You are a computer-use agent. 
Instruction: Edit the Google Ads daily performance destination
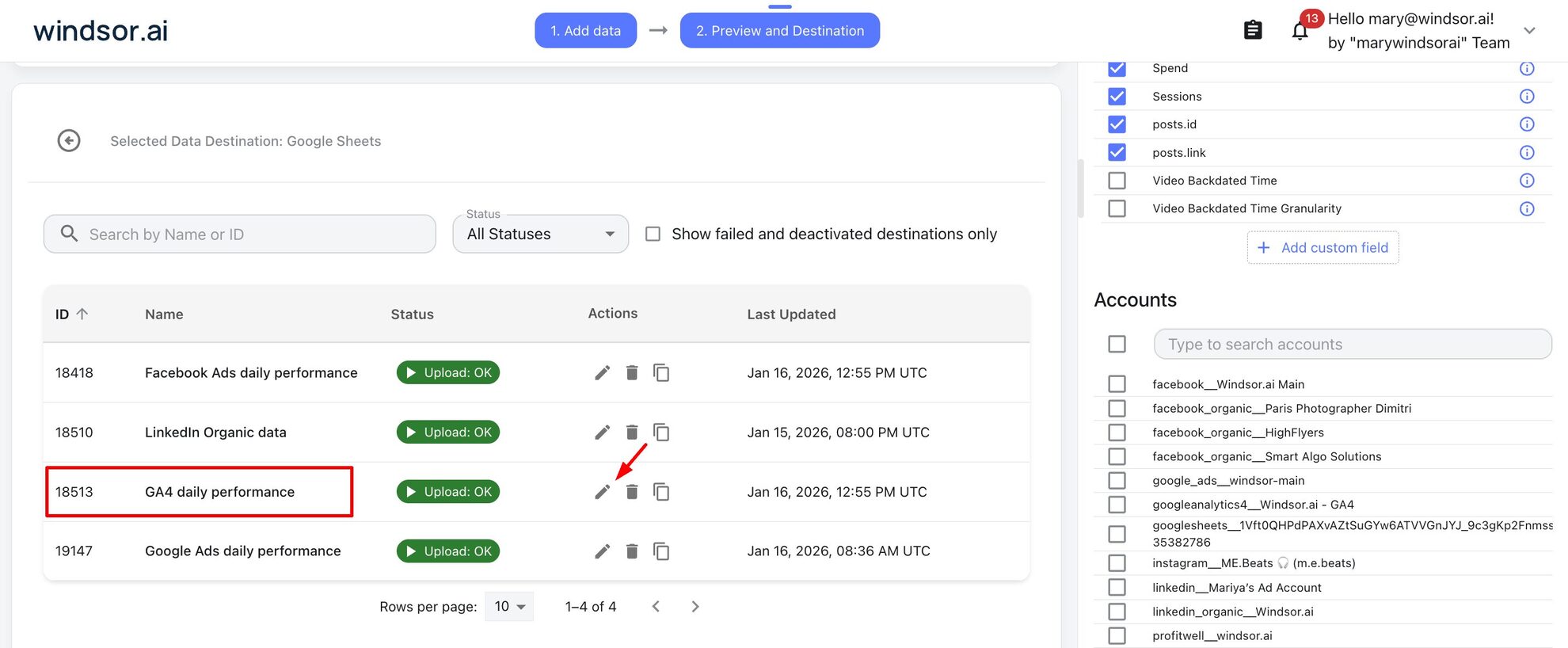tap(603, 551)
